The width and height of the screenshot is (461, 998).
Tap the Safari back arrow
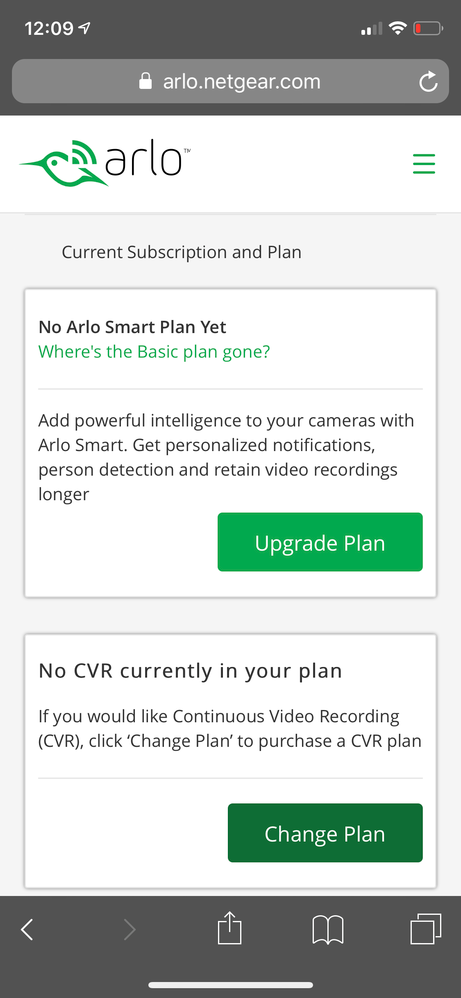click(27, 930)
